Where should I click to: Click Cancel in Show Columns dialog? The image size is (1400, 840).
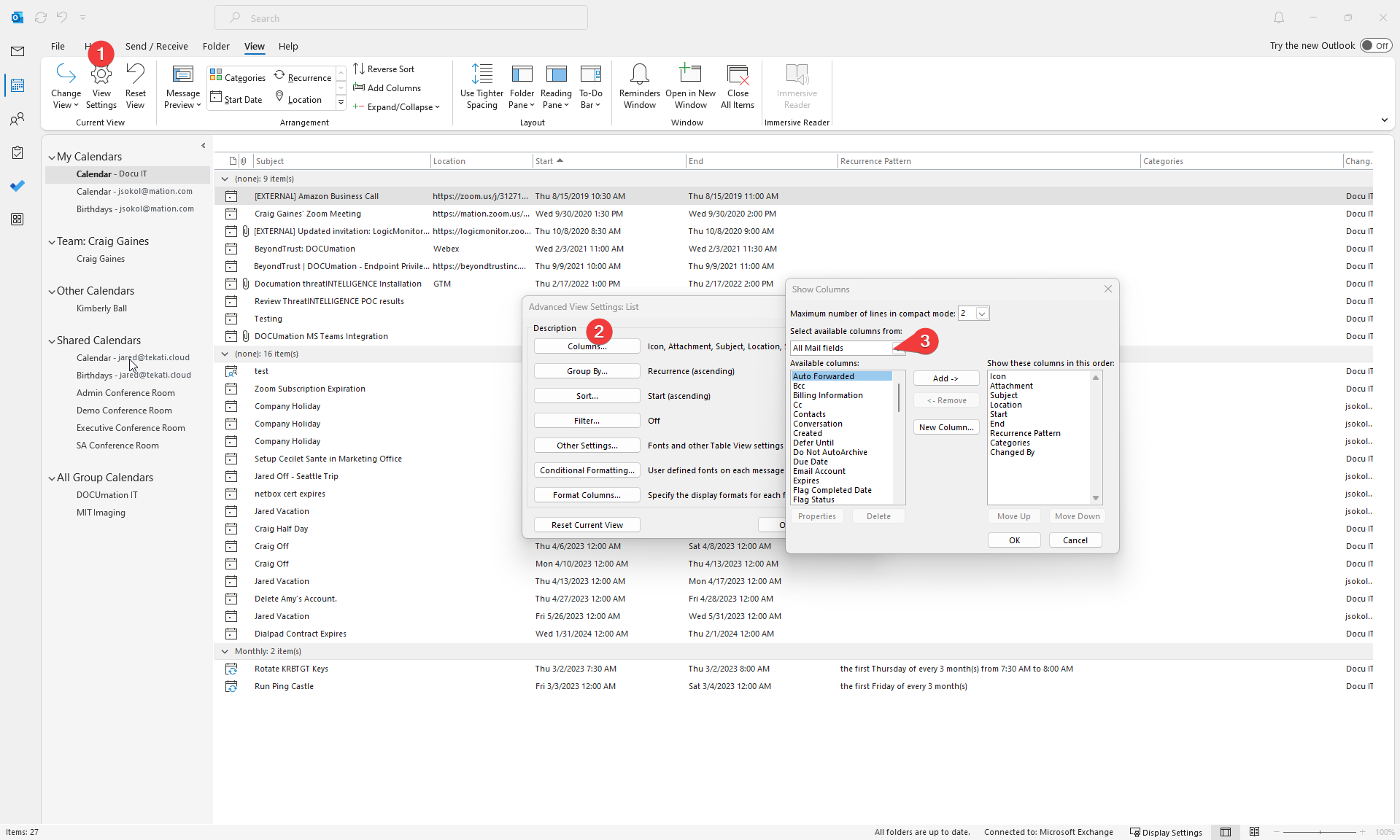[x=1075, y=540]
